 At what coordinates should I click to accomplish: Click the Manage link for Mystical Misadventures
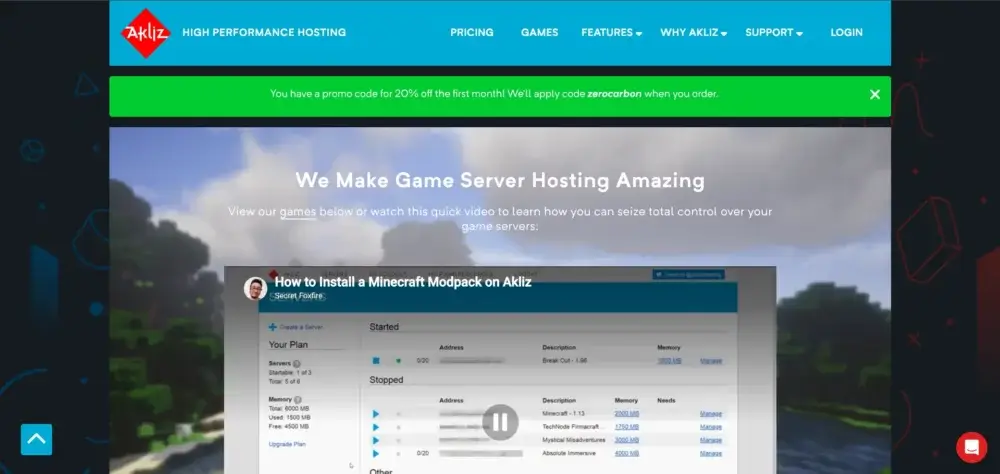tap(711, 440)
